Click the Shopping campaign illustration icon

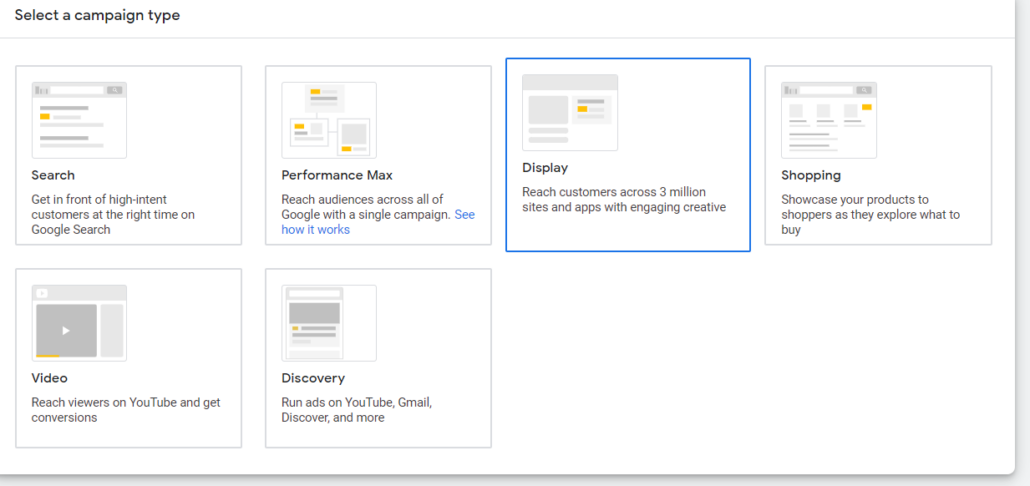(x=829, y=120)
